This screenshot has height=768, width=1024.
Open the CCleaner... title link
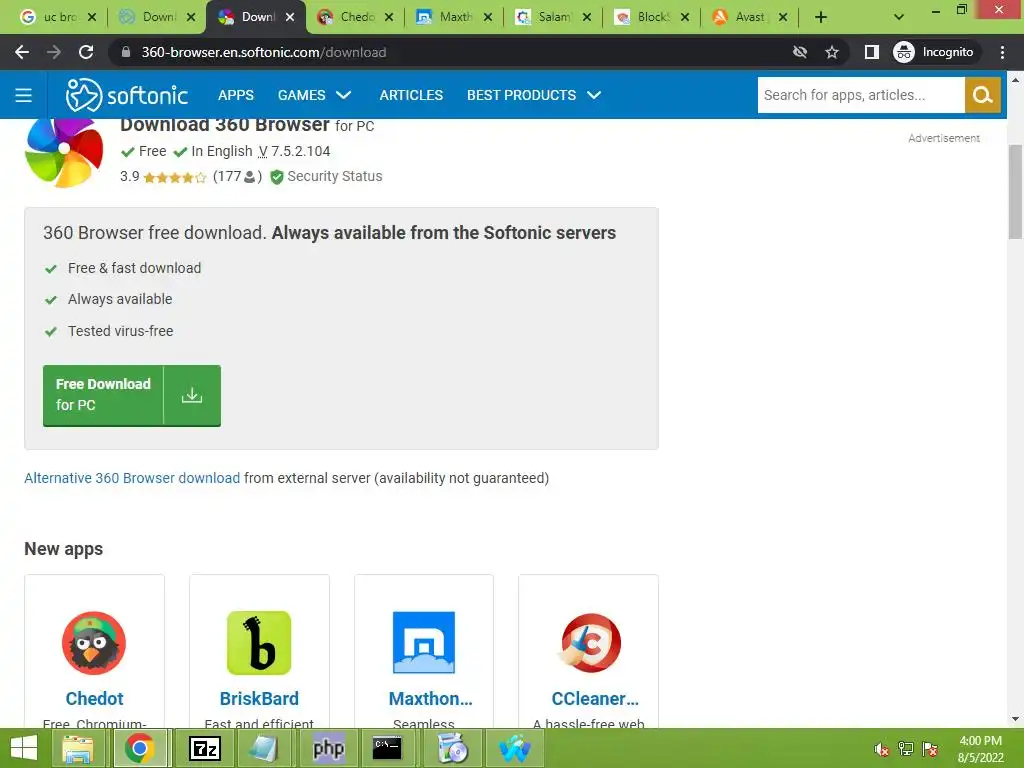595,699
